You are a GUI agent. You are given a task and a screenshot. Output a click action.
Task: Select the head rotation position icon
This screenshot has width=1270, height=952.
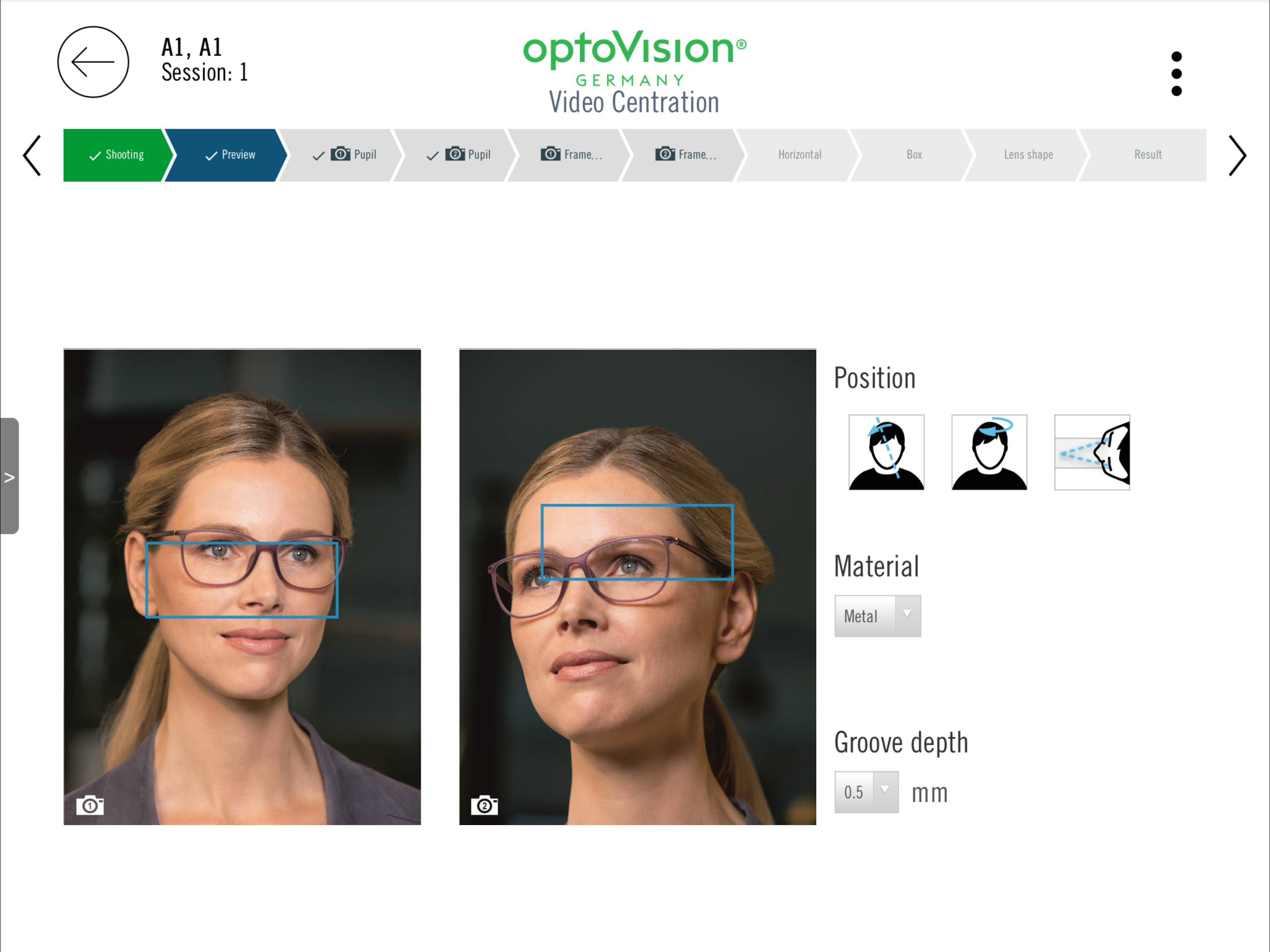coord(989,452)
